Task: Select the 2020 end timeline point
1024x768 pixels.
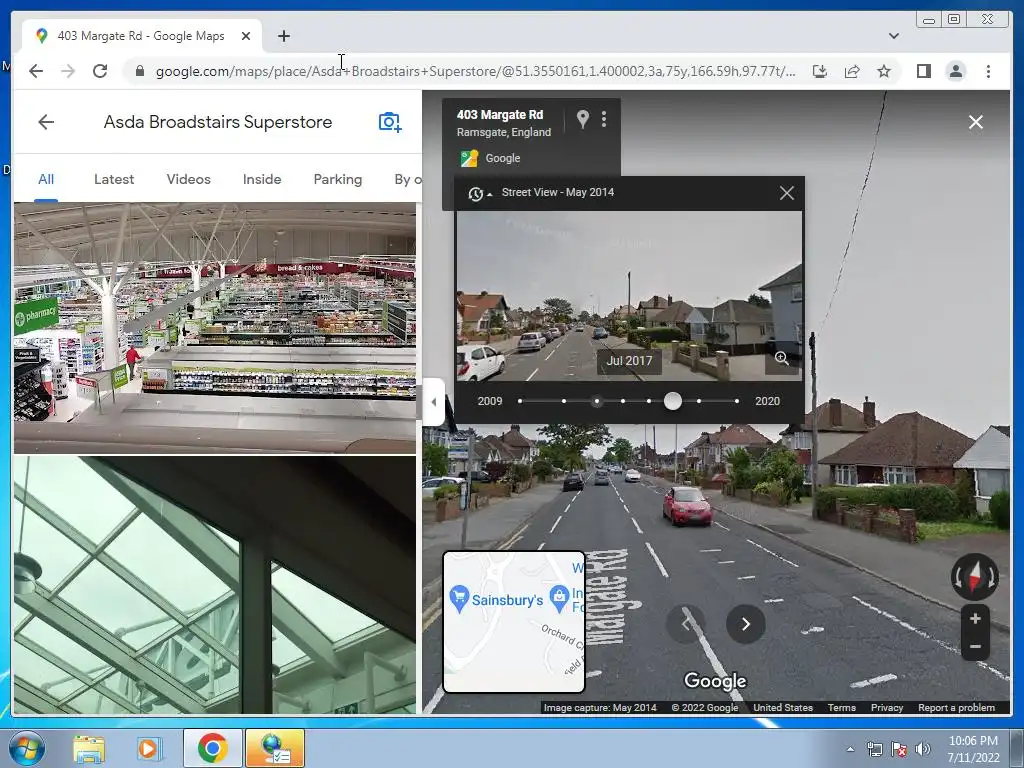Action: [737, 401]
